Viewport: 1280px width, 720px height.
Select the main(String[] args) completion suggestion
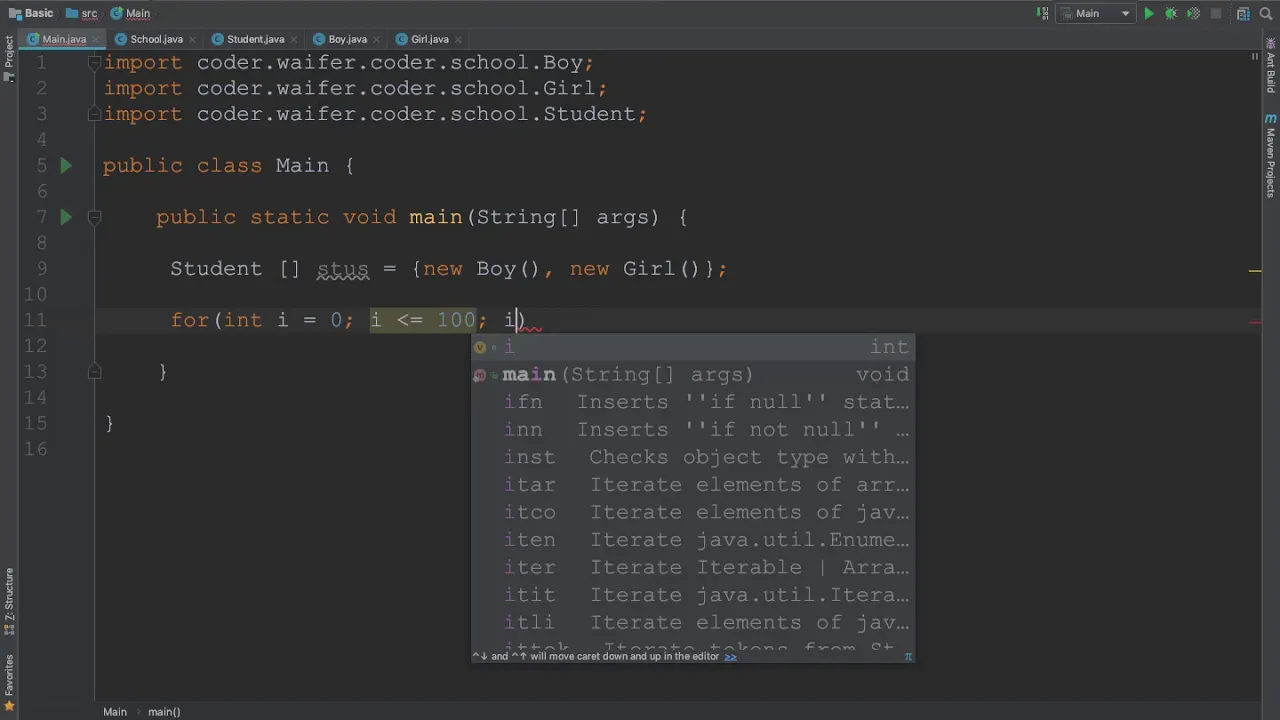[x=692, y=375]
